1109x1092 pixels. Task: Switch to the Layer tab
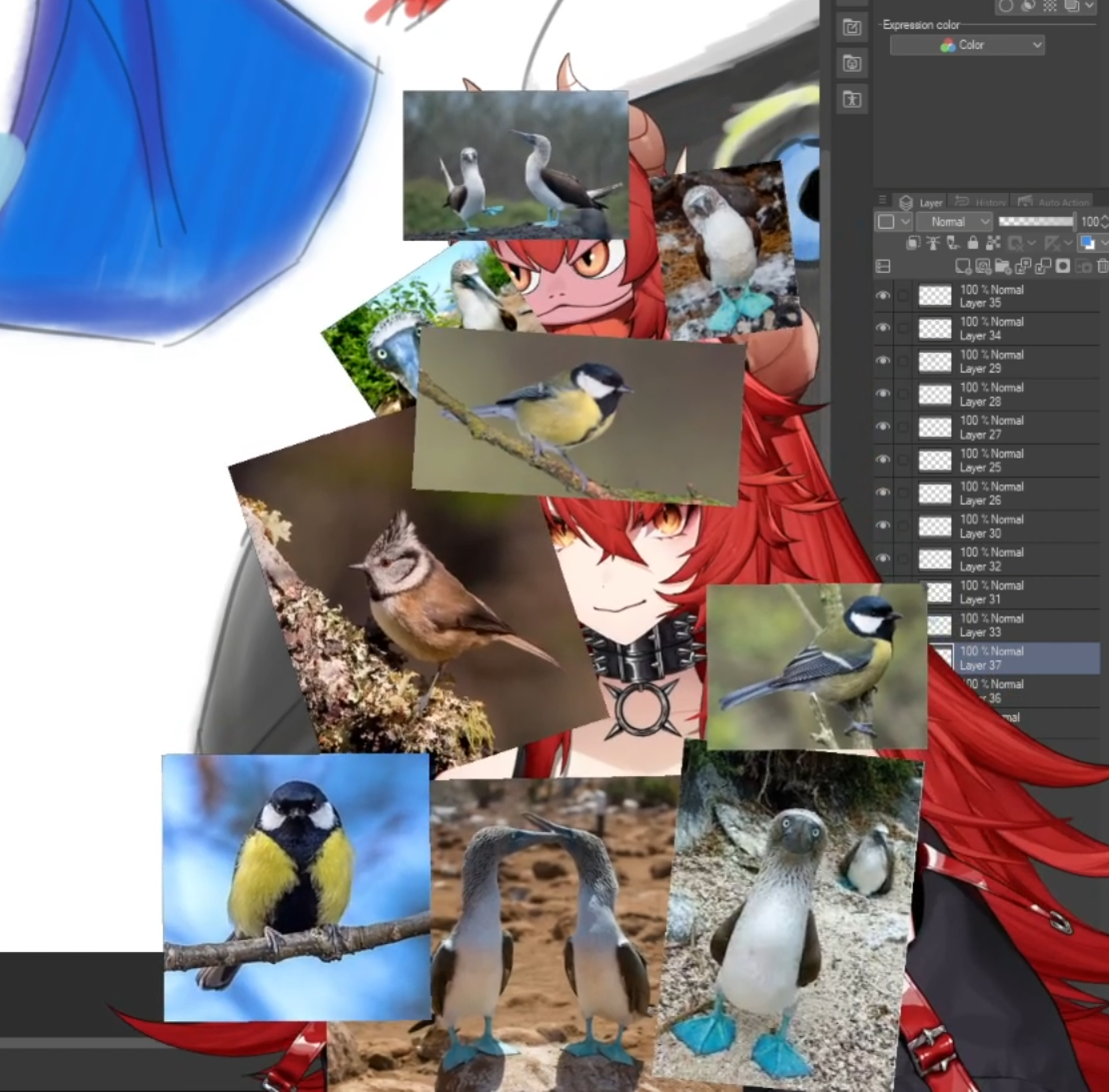tap(921, 202)
